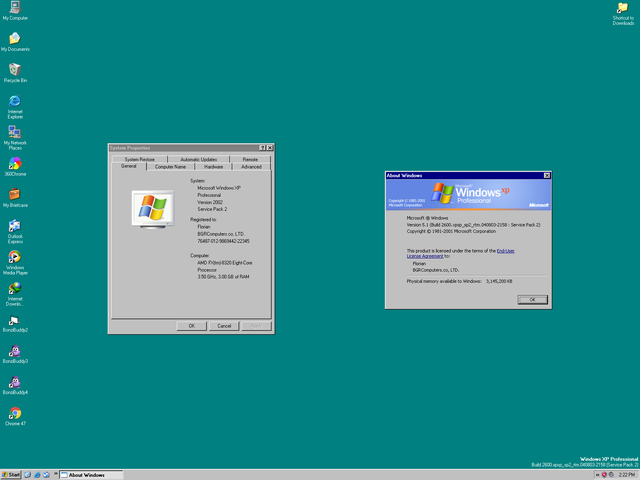
Task: Close the System Properties window
Action: click(x=270, y=148)
